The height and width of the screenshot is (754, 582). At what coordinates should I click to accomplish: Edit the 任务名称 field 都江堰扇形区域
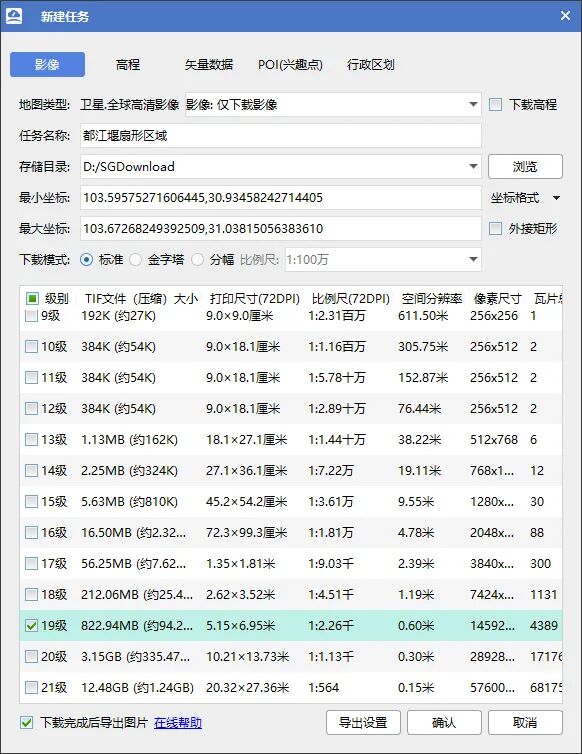(x=281, y=136)
